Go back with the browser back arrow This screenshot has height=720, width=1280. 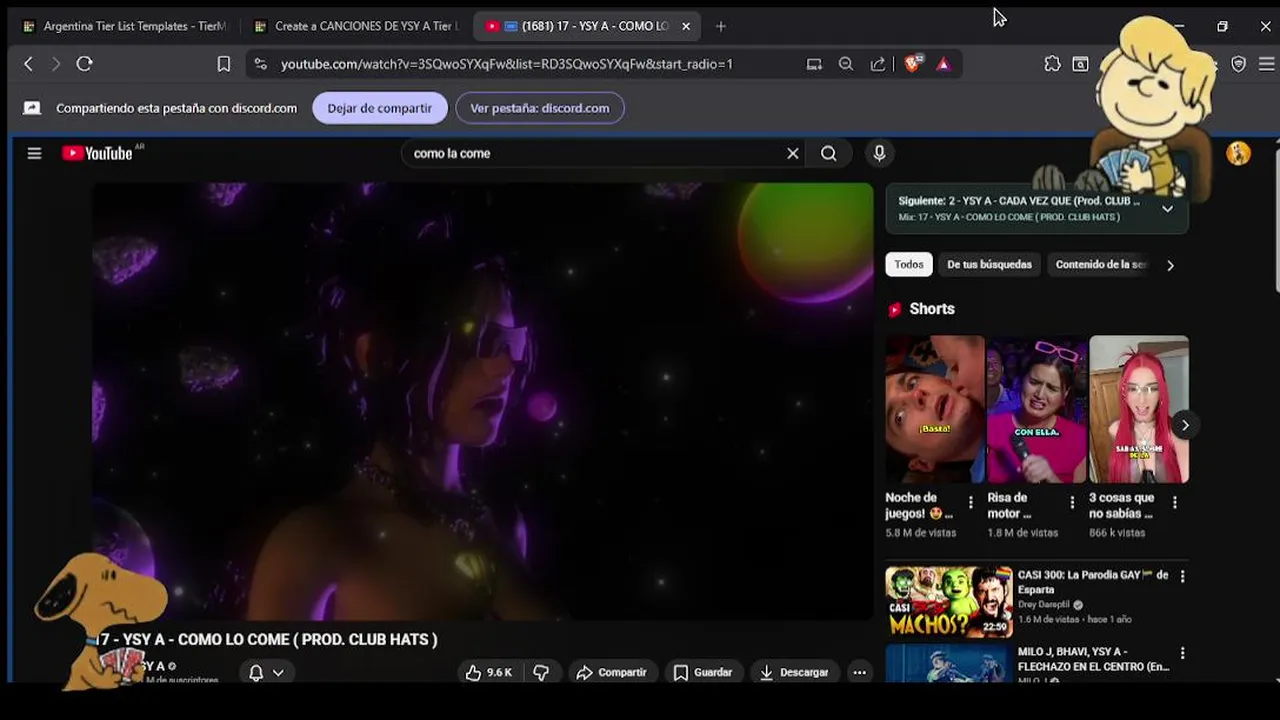(28, 64)
